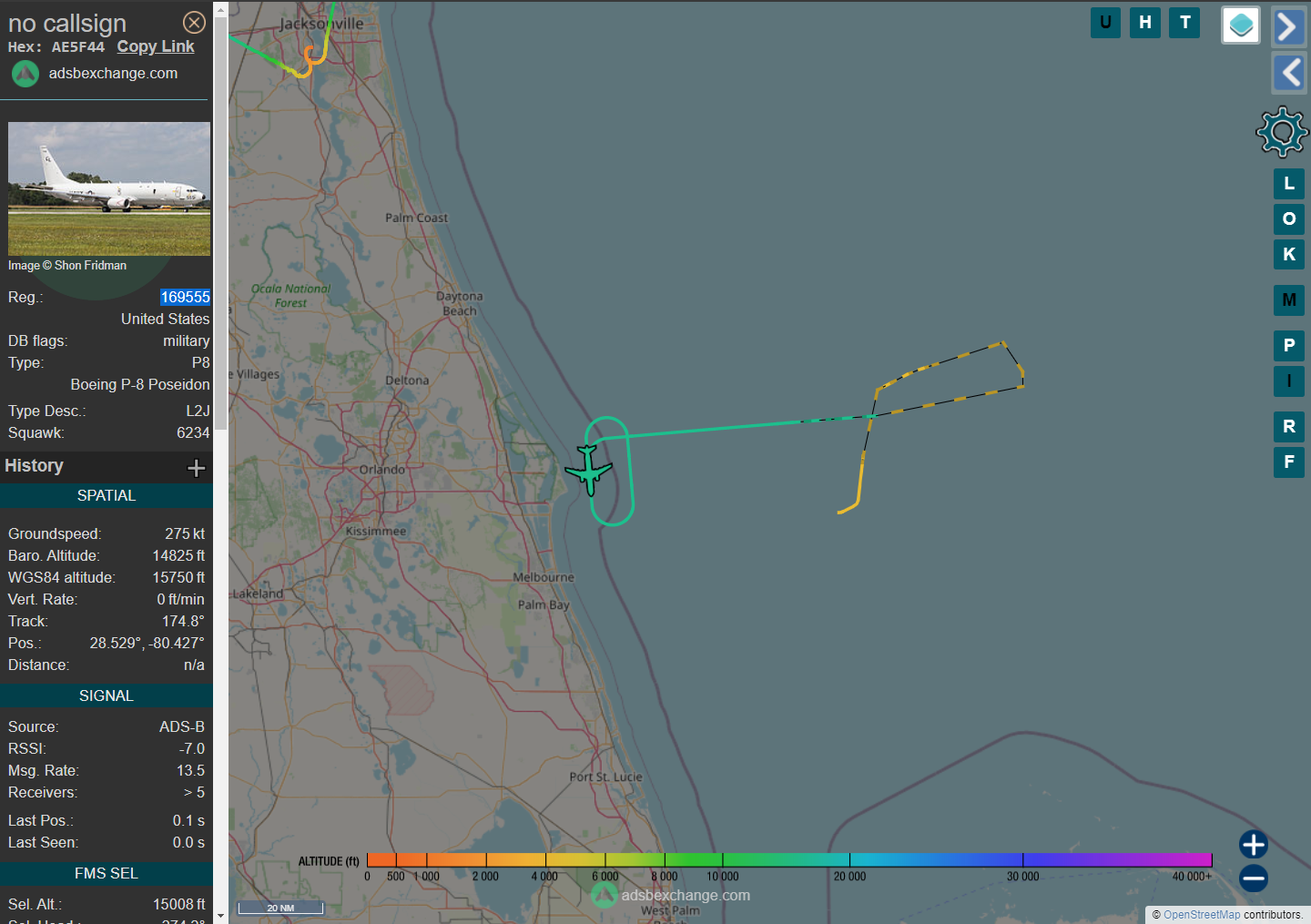
Task: Click the OpenStreetMap attribution link
Action: (1202, 915)
